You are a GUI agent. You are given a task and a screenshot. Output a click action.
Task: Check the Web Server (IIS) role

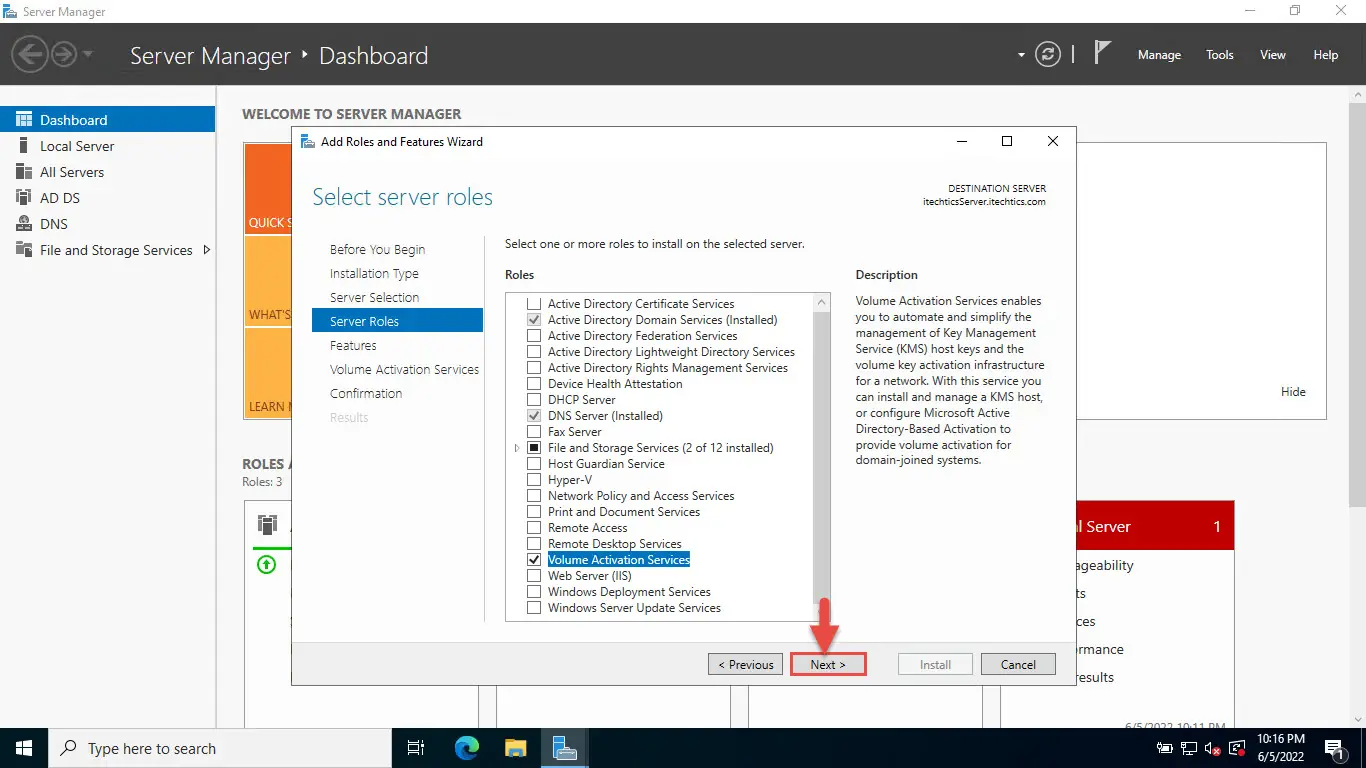tap(534, 576)
